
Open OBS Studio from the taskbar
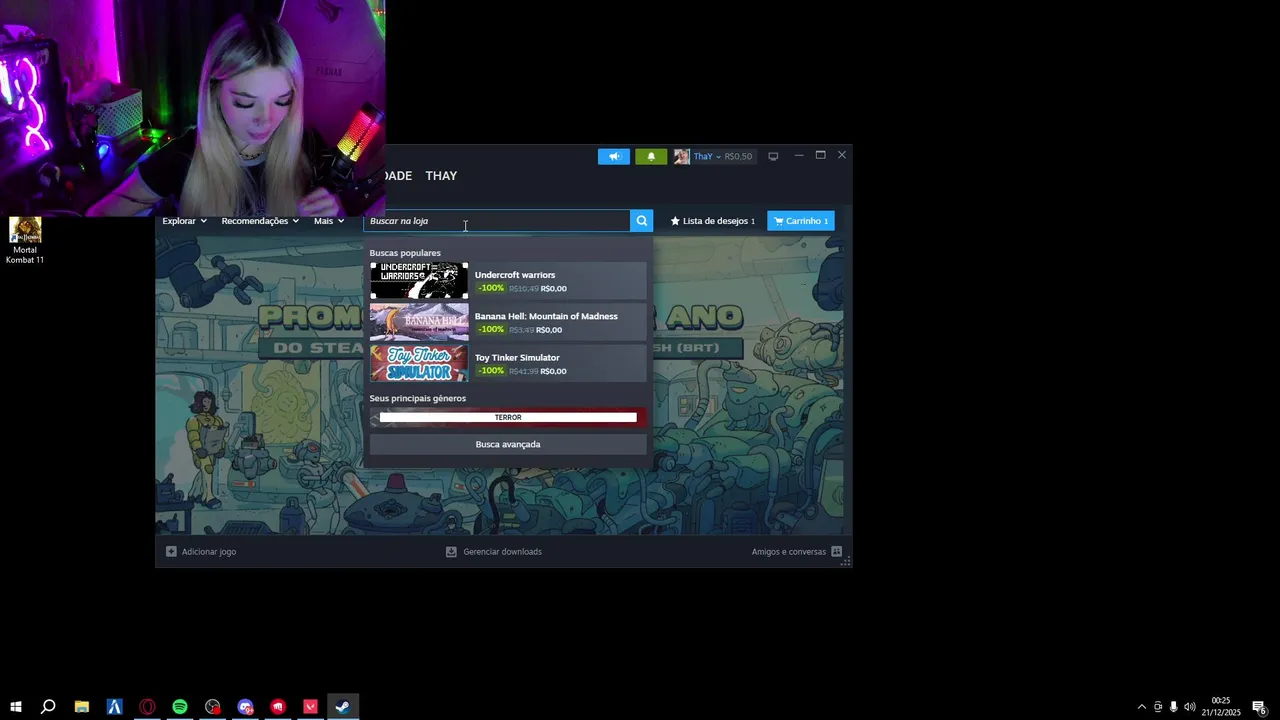click(x=213, y=707)
